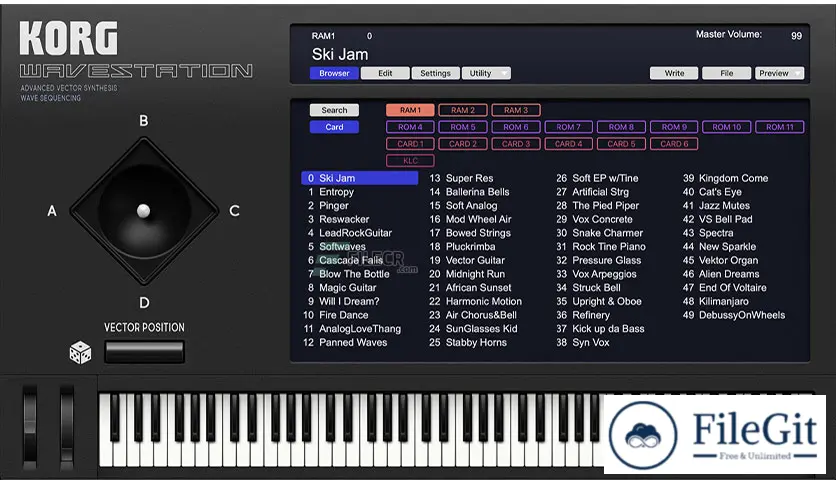Select the ROM 5 bank
The height and width of the screenshot is (484, 836).
[x=463, y=127]
